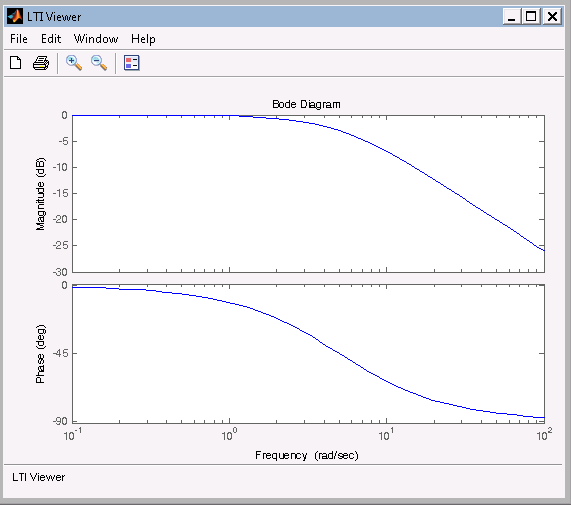This screenshot has width=571, height=505.
Task: Click the -20 magnitude tick label
Action: pyautogui.click(x=60, y=220)
